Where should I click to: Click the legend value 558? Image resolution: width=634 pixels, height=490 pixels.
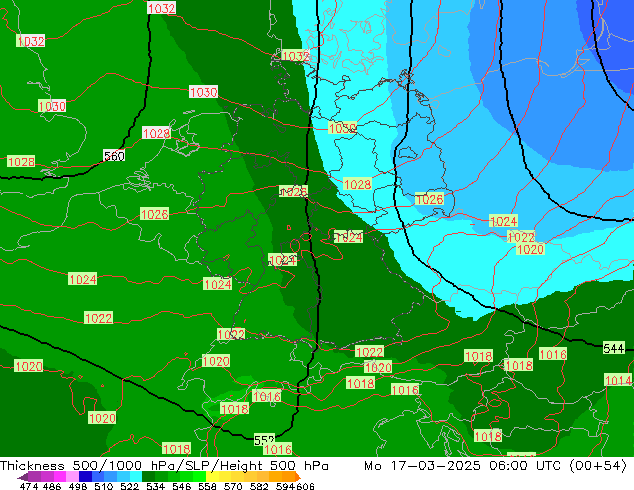tap(207, 486)
